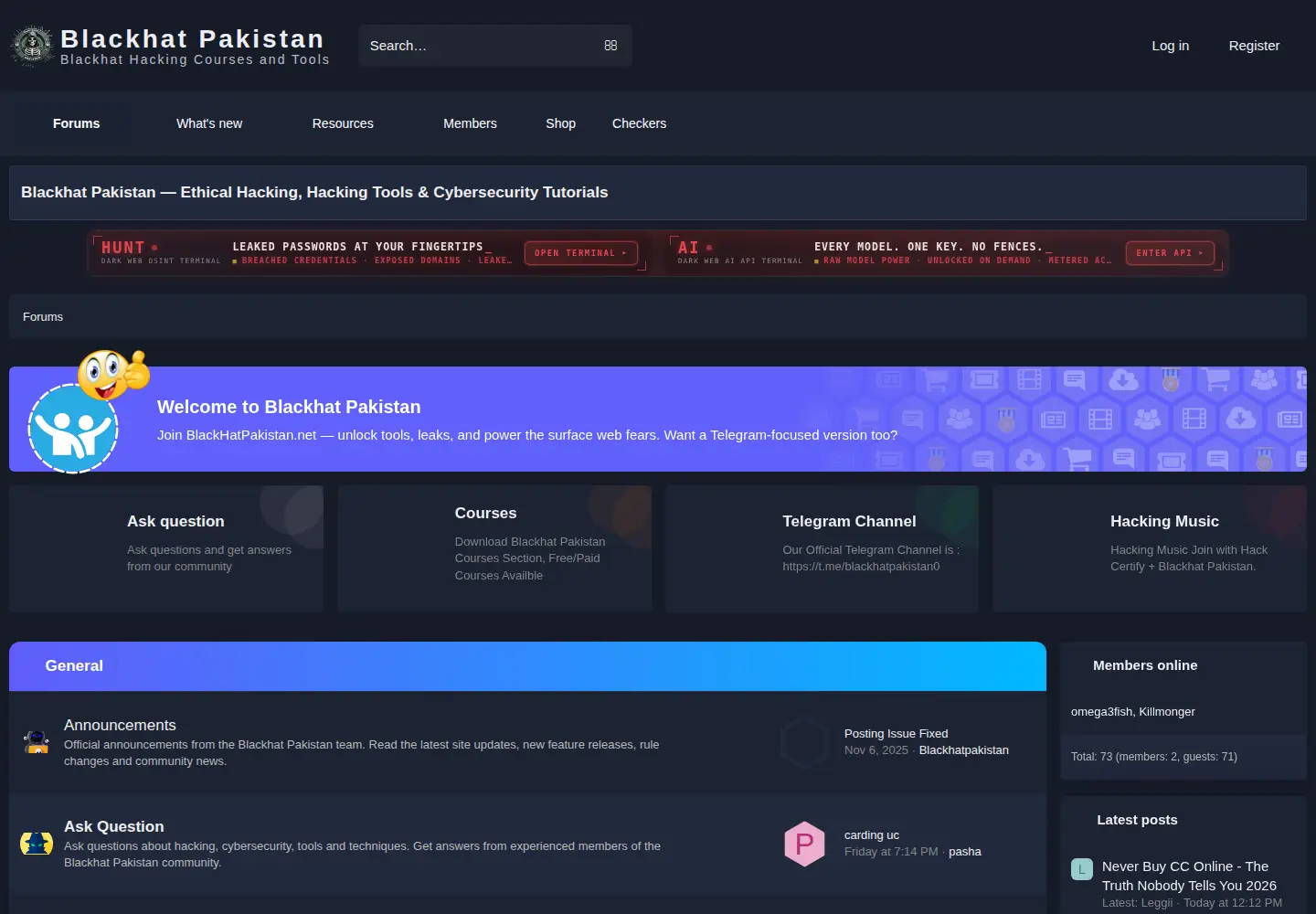
Task: Click the icon inside the search box
Action: click(610, 46)
